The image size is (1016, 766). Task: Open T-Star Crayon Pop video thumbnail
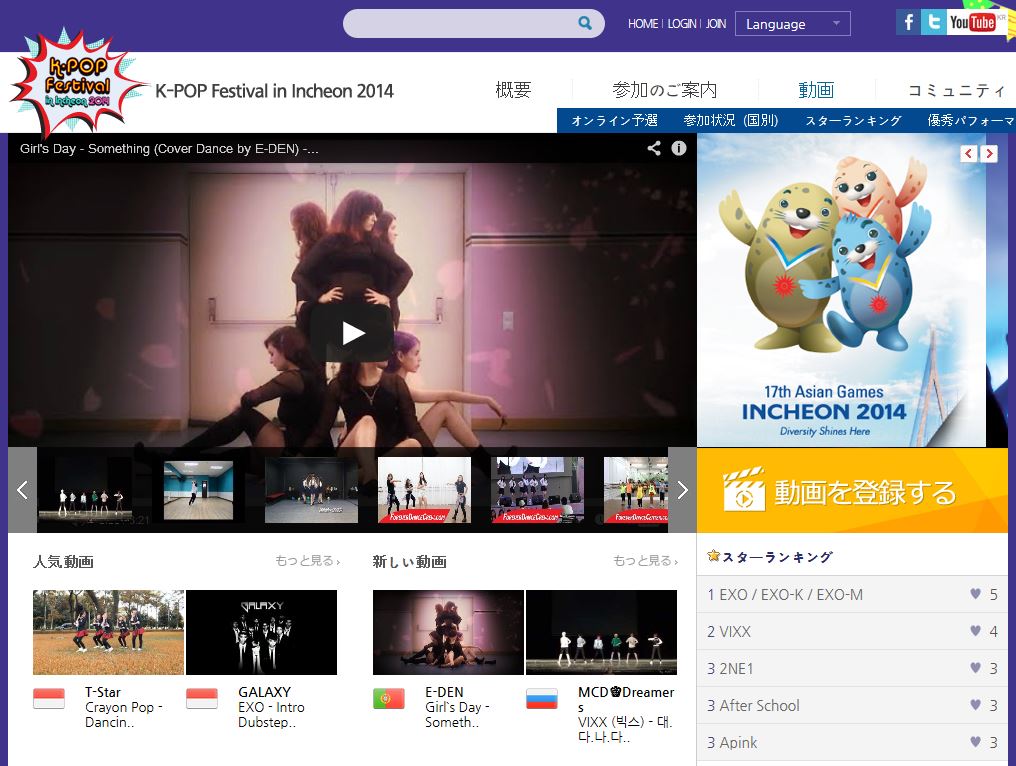(x=108, y=632)
